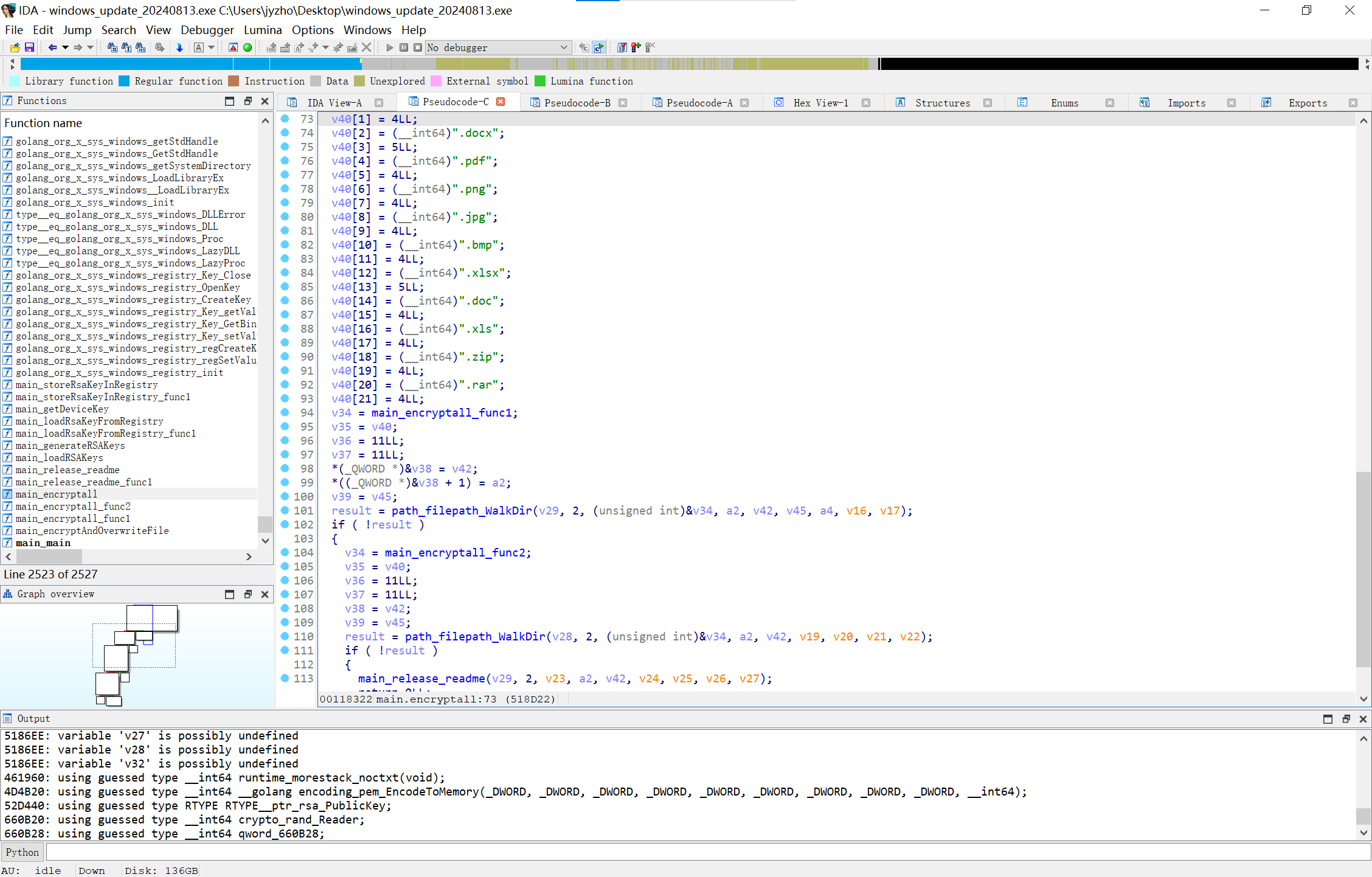Image resolution: width=1372 pixels, height=877 pixels.
Task: Open the forward navigation history dropdown arrow
Action: pyautogui.click(x=91, y=47)
